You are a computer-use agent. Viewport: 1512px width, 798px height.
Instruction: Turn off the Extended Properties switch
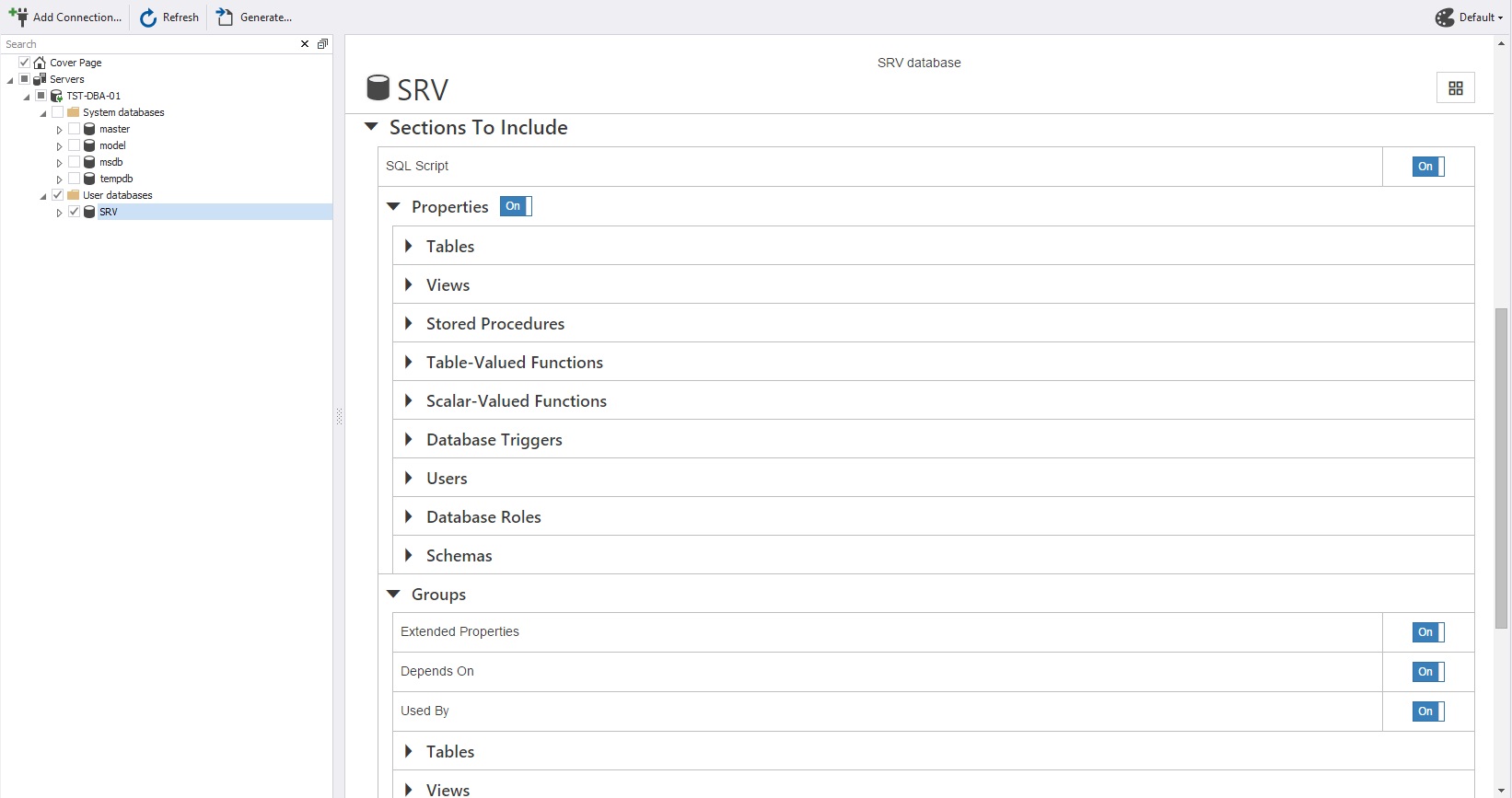1427,632
